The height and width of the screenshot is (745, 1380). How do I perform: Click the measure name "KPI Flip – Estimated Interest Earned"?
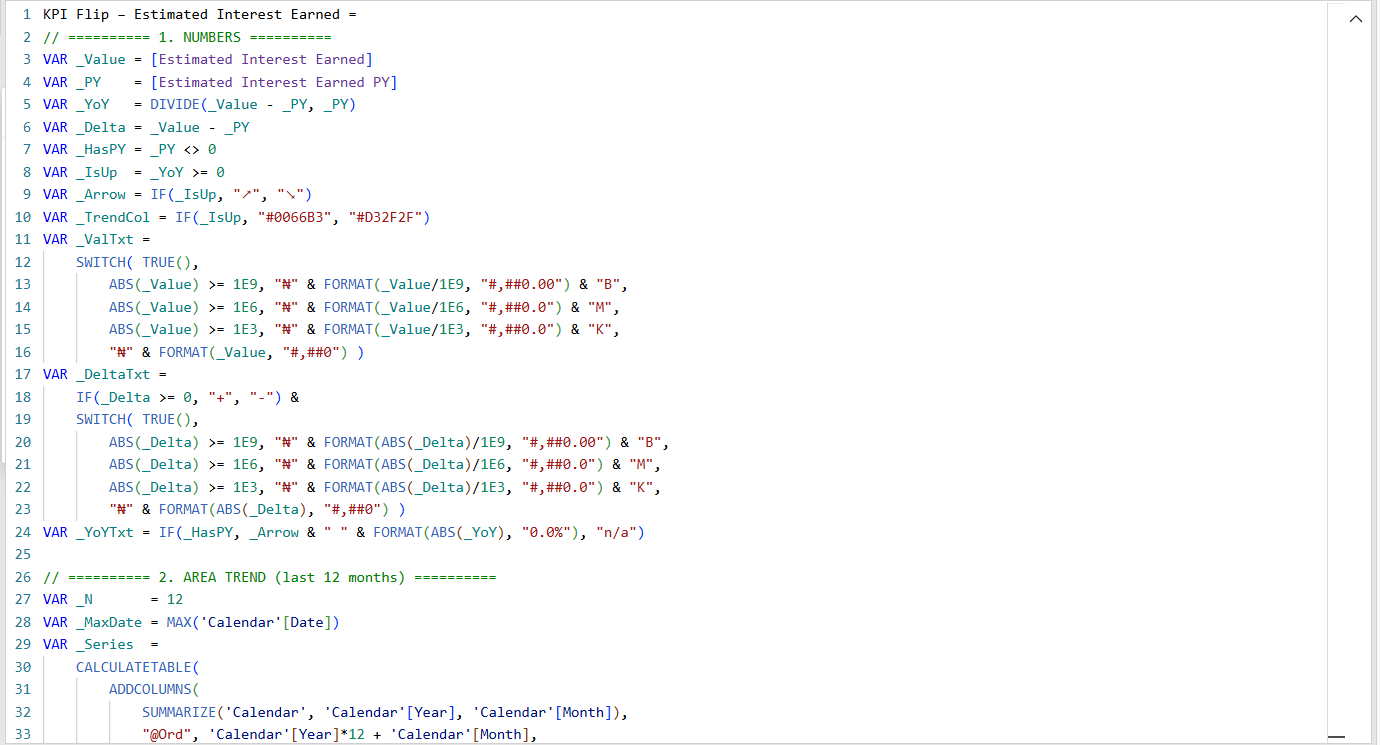point(192,15)
